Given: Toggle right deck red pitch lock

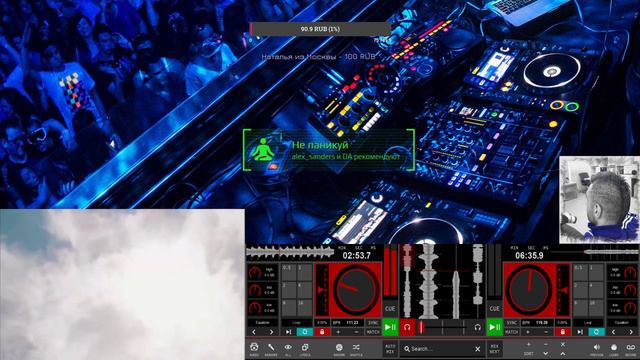Looking at the screenshot, I should coord(562,332).
